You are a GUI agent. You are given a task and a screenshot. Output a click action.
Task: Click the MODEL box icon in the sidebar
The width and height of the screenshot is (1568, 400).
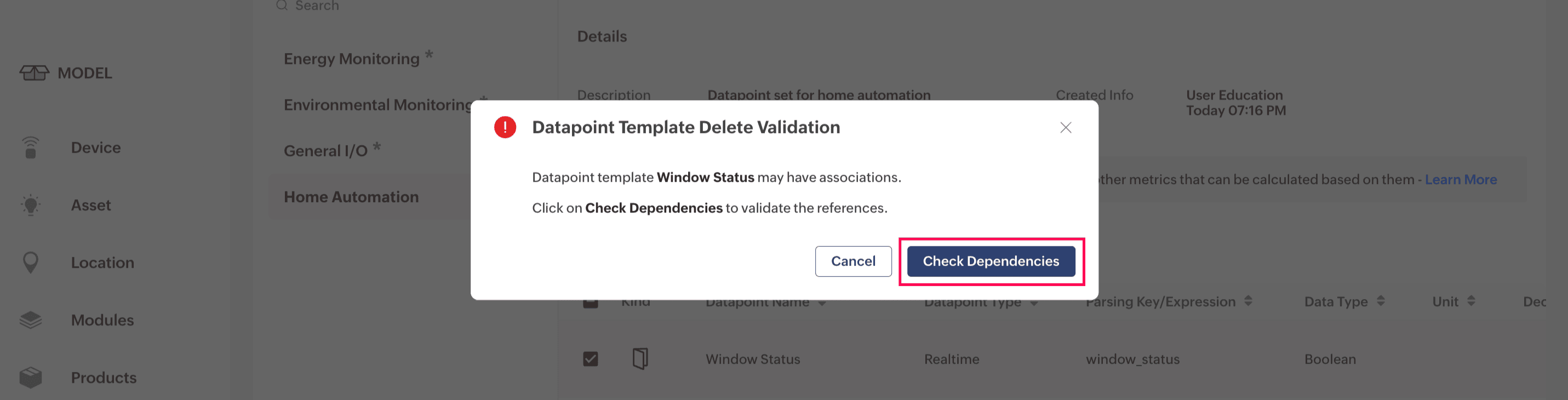click(34, 73)
